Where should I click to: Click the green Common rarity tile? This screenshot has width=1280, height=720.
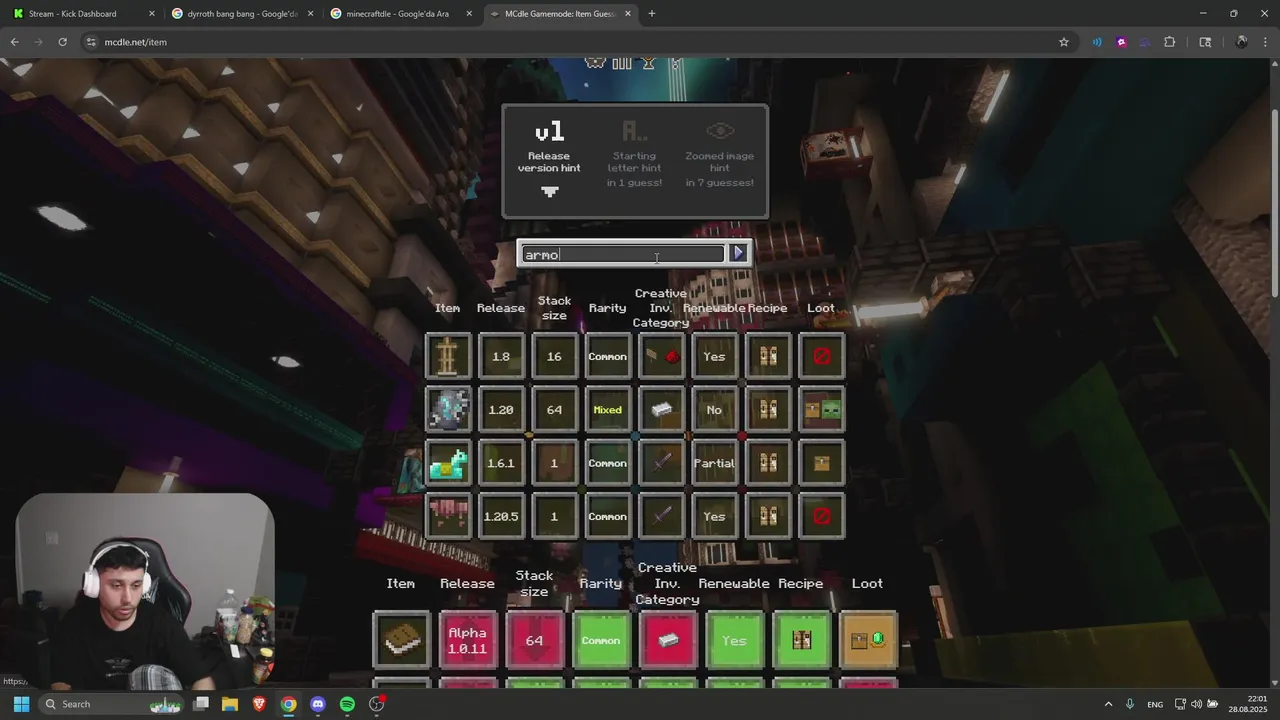click(x=601, y=640)
